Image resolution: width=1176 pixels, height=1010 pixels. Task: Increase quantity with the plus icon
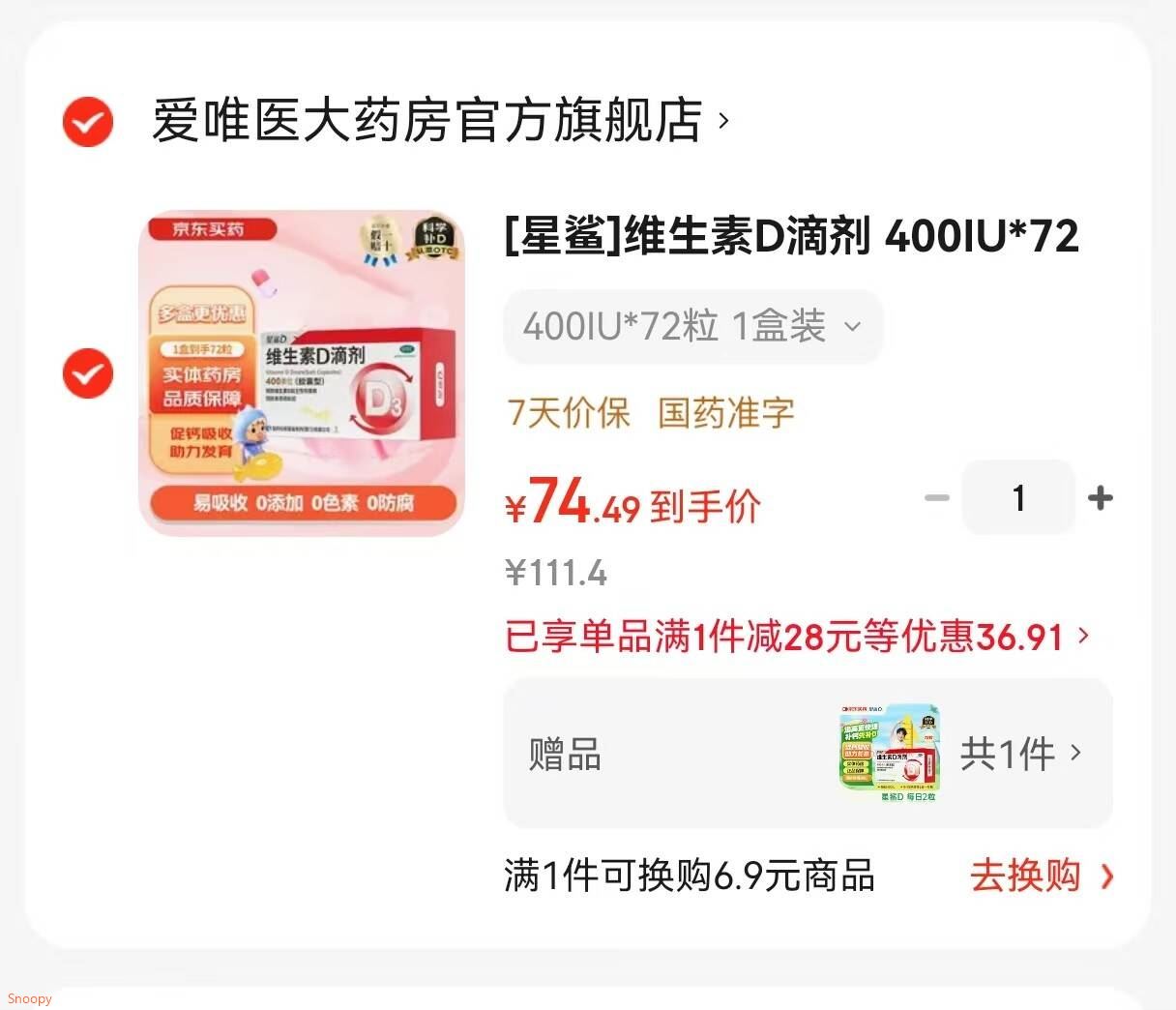1100,498
